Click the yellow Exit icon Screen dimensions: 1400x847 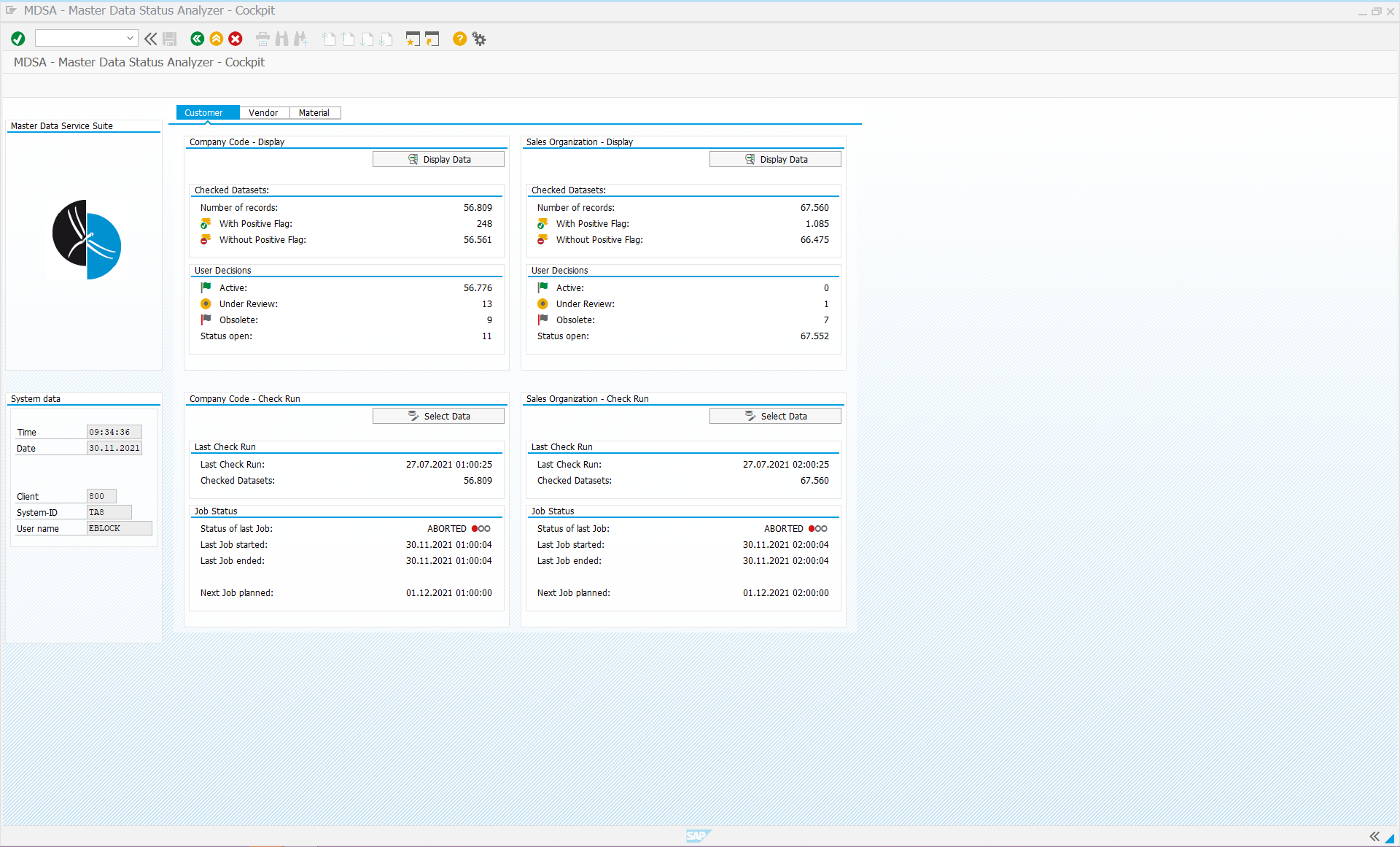(x=217, y=39)
